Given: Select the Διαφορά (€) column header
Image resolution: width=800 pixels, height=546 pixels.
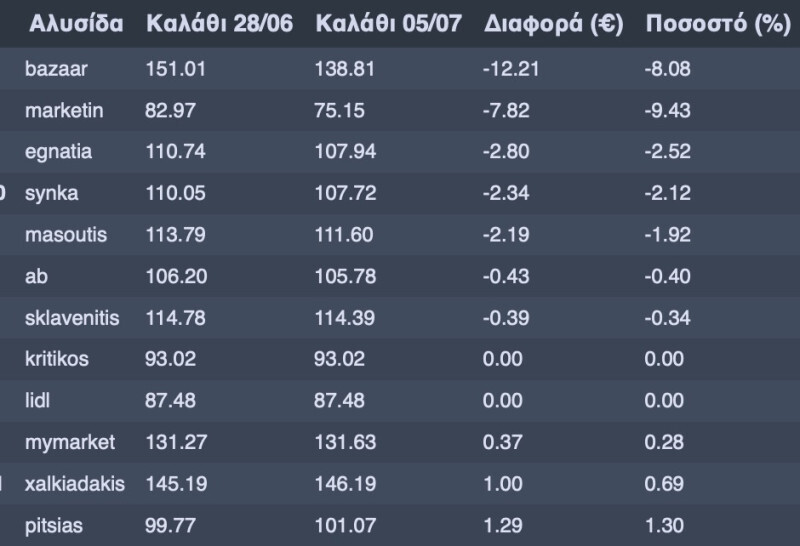Looking at the screenshot, I should [553, 24].
